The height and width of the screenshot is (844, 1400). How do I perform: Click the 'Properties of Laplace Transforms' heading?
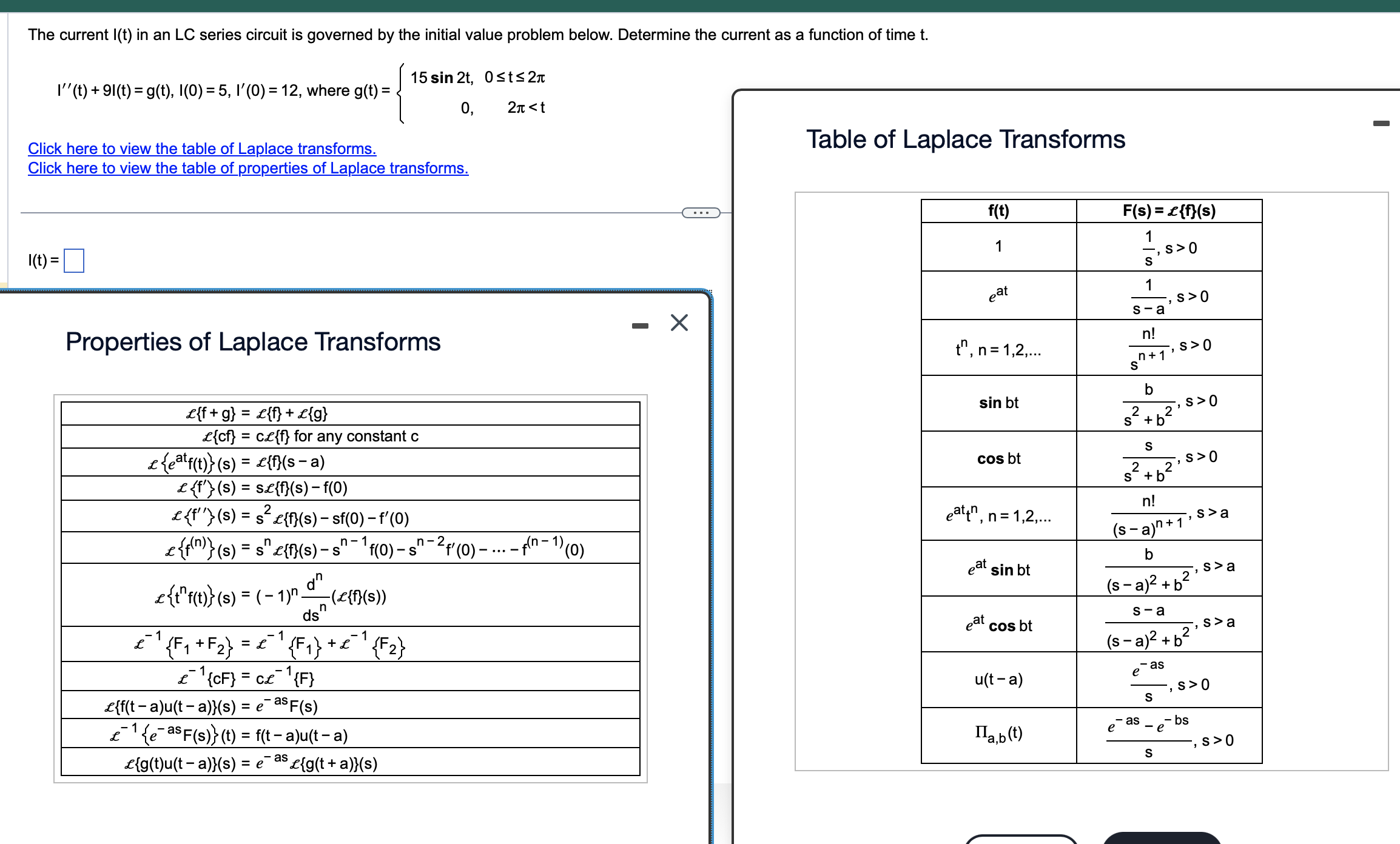[253, 342]
